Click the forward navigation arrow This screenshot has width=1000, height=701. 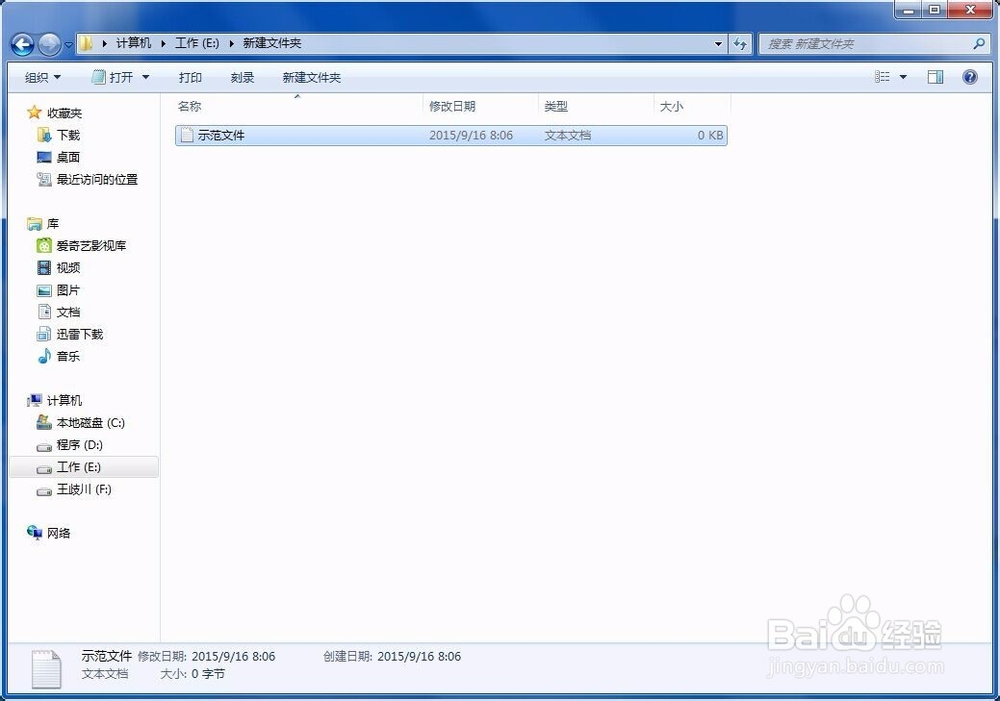pyautogui.click(x=50, y=44)
